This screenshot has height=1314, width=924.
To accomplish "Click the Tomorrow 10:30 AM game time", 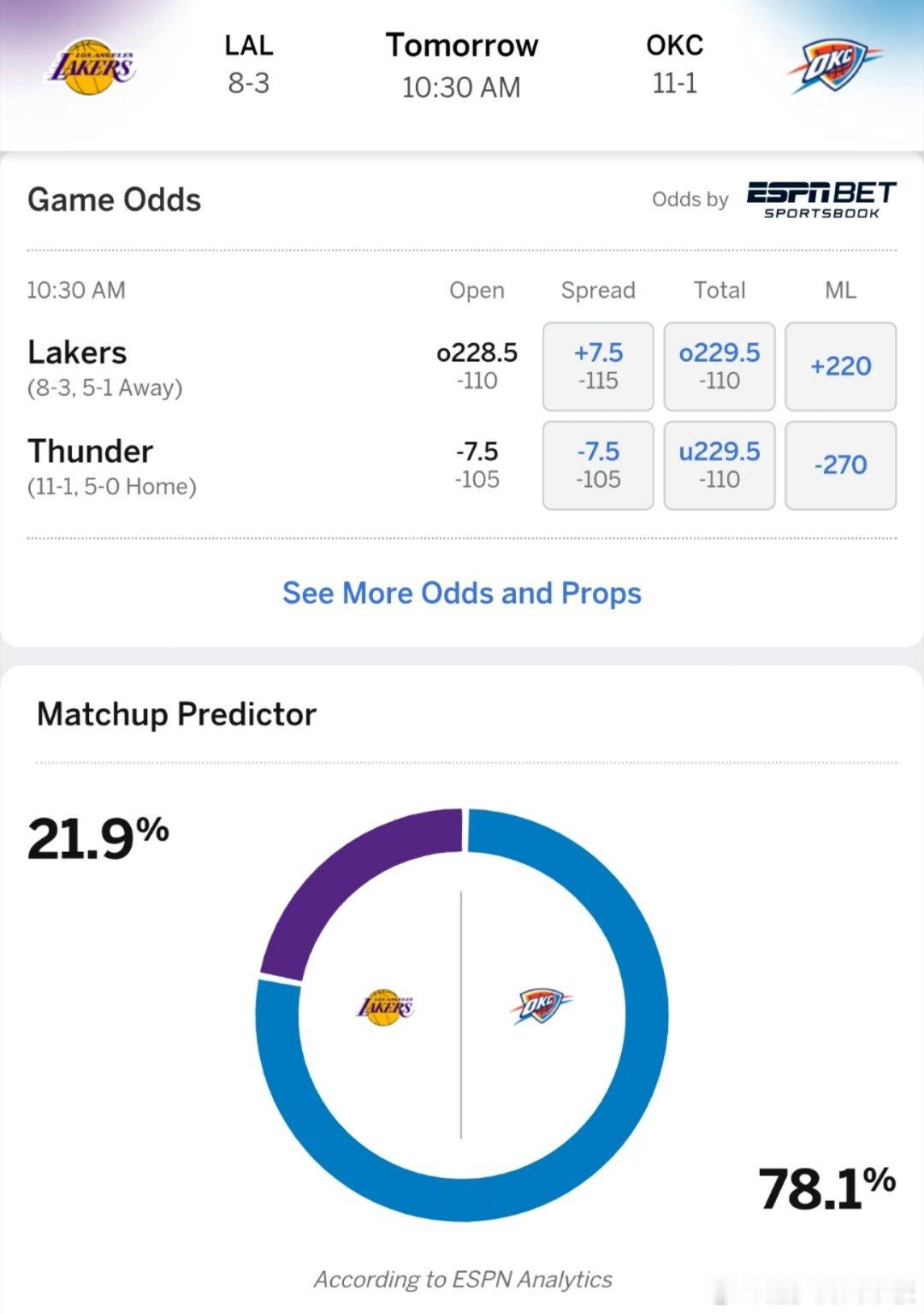I will 462,63.
